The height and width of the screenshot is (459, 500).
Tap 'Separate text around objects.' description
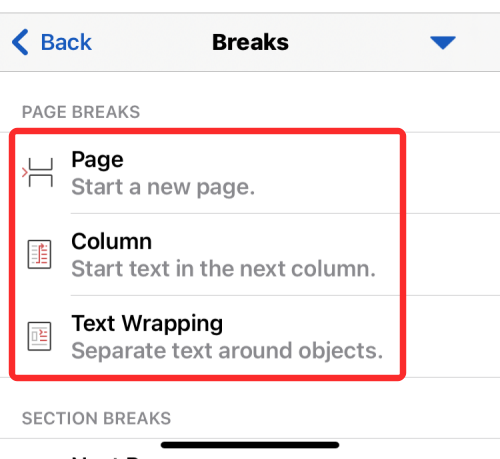227,351
